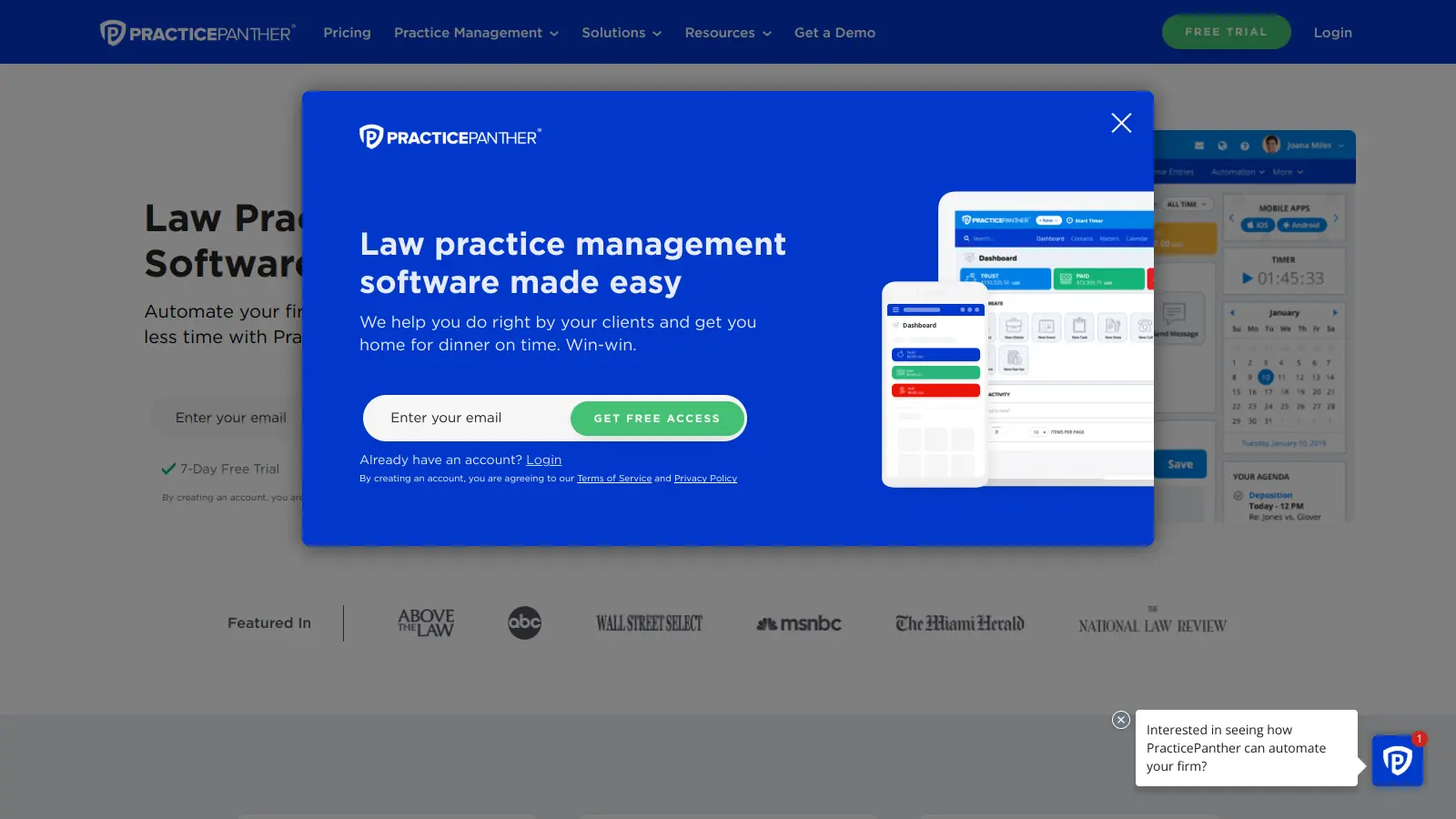1456x819 pixels.
Task: Switch to the Contacts tab in the dashboard mockup
Action: (x=1082, y=238)
